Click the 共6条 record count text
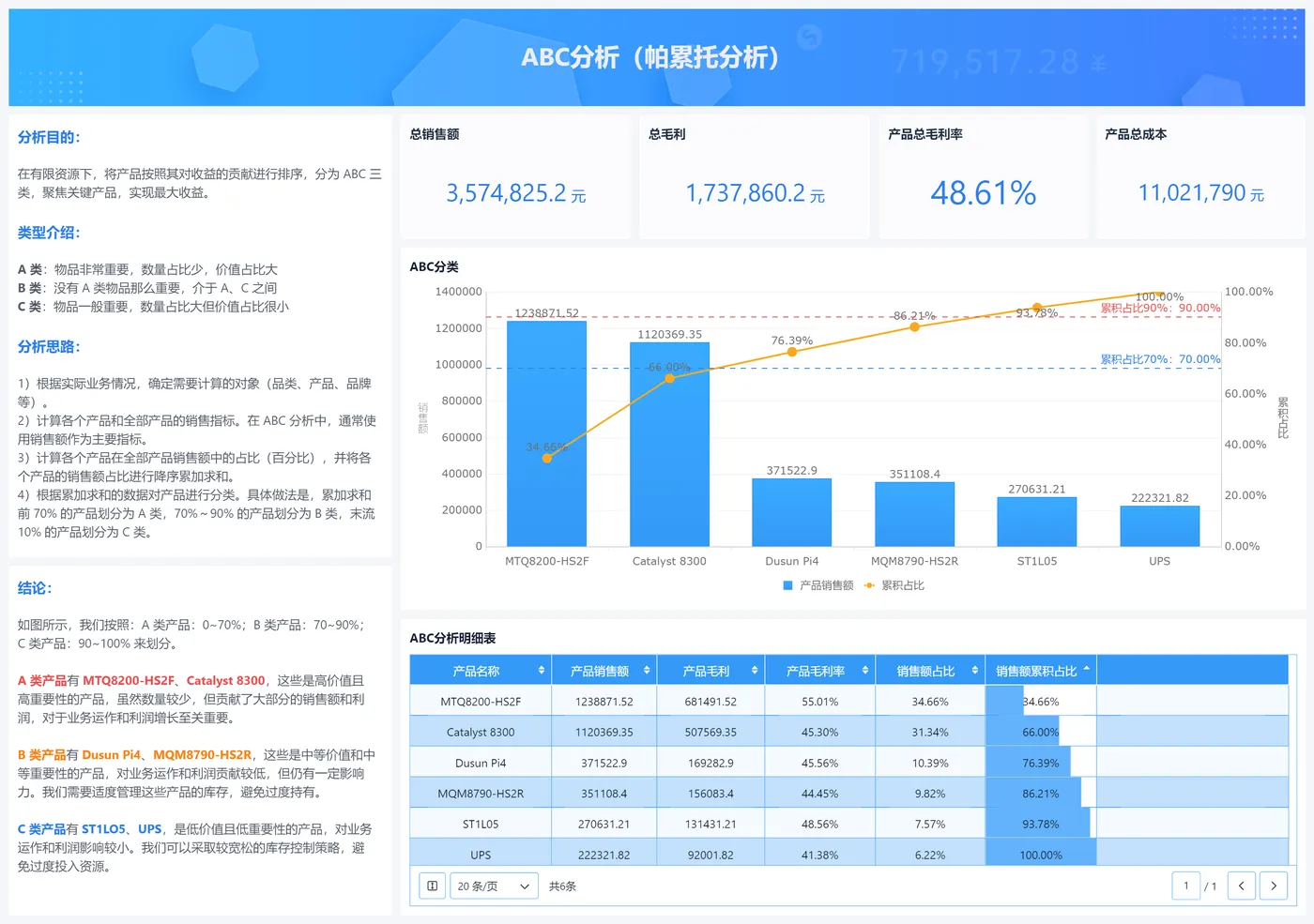 (562, 886)
